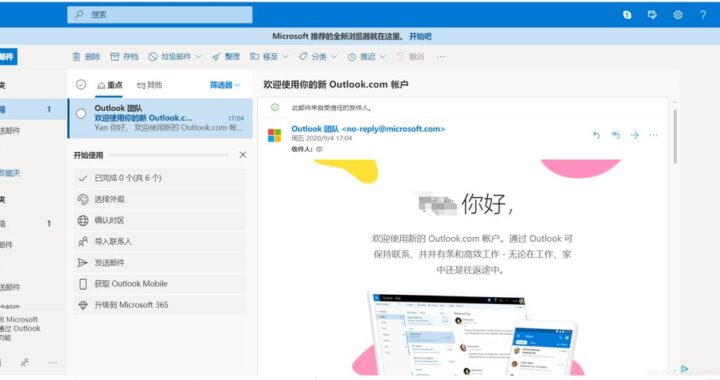Click the 开始使用 progress bar

(169, 155)
